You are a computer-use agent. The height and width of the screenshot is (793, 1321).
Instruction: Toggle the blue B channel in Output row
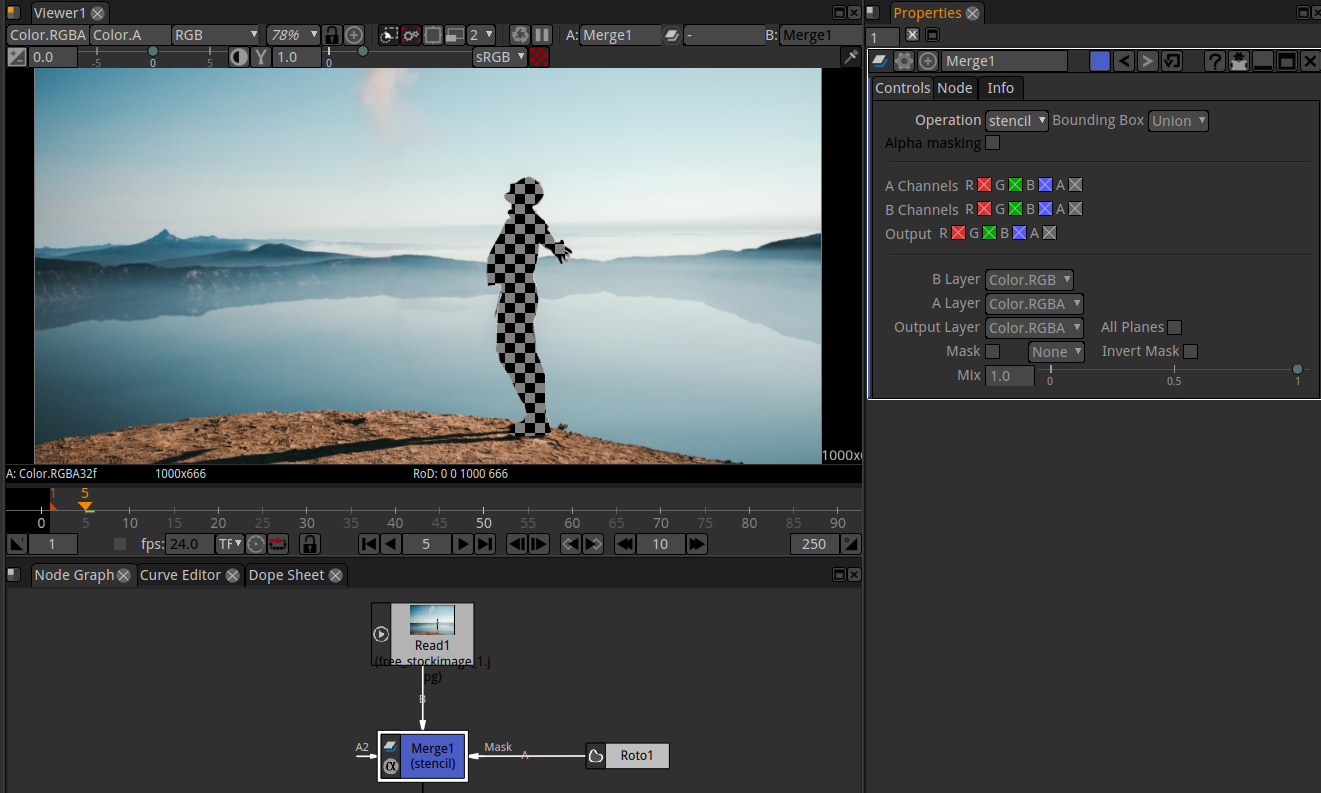point(1019,232)
